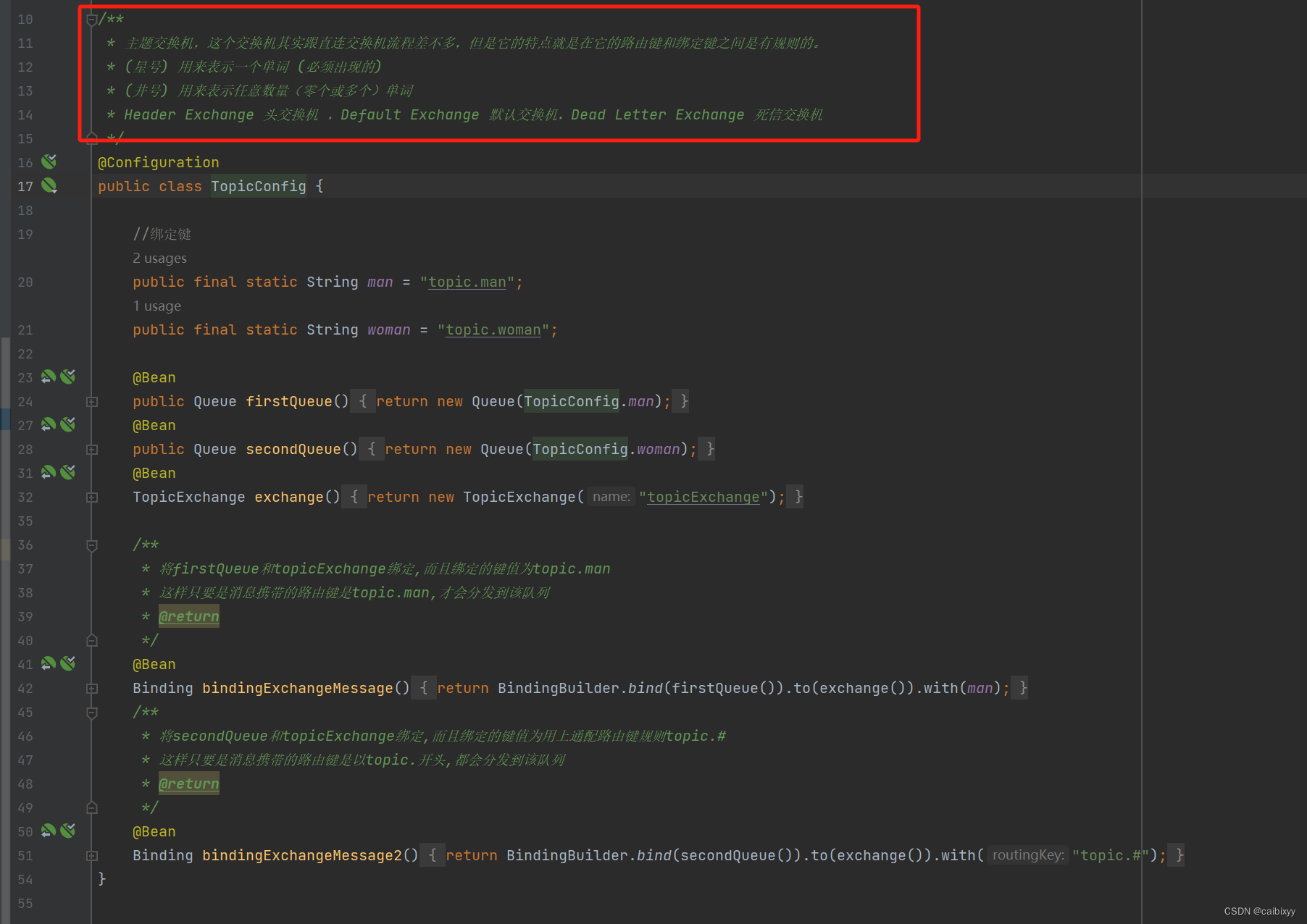Click the highlighted @return tag on line 39

click(x=189, y=616)
